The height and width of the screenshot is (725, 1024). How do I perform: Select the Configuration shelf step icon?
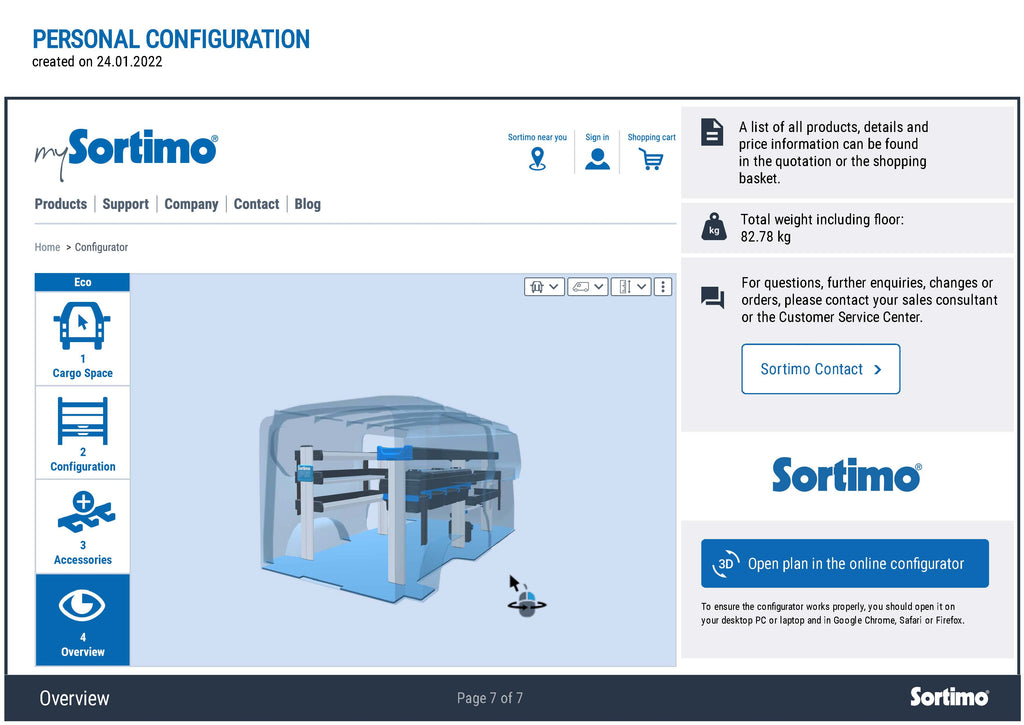82,420
